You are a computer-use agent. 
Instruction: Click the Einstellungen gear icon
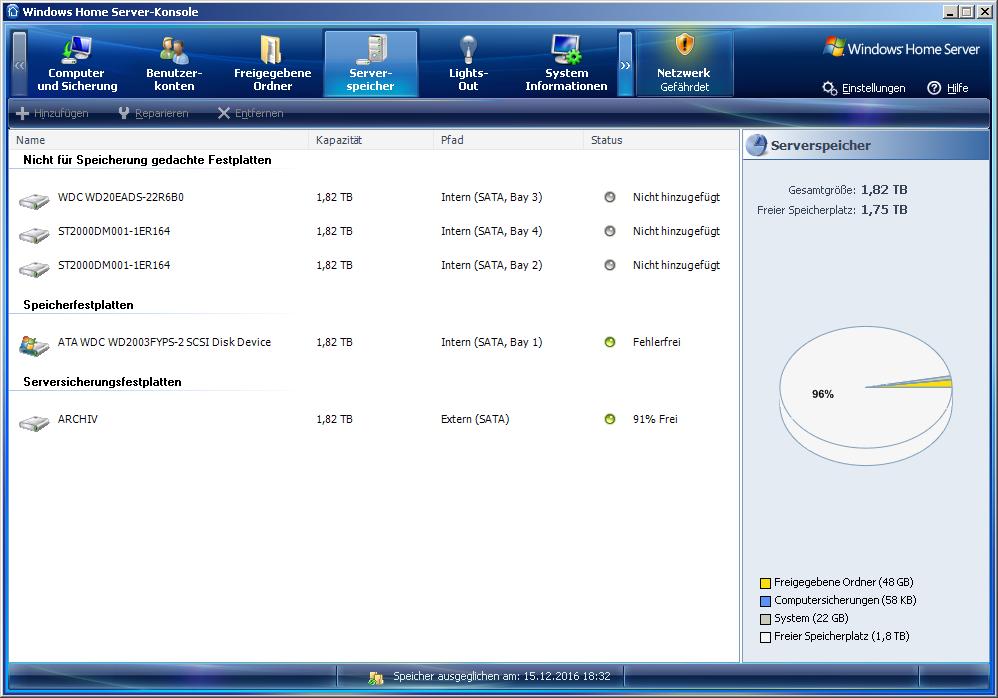coord(829,88)
